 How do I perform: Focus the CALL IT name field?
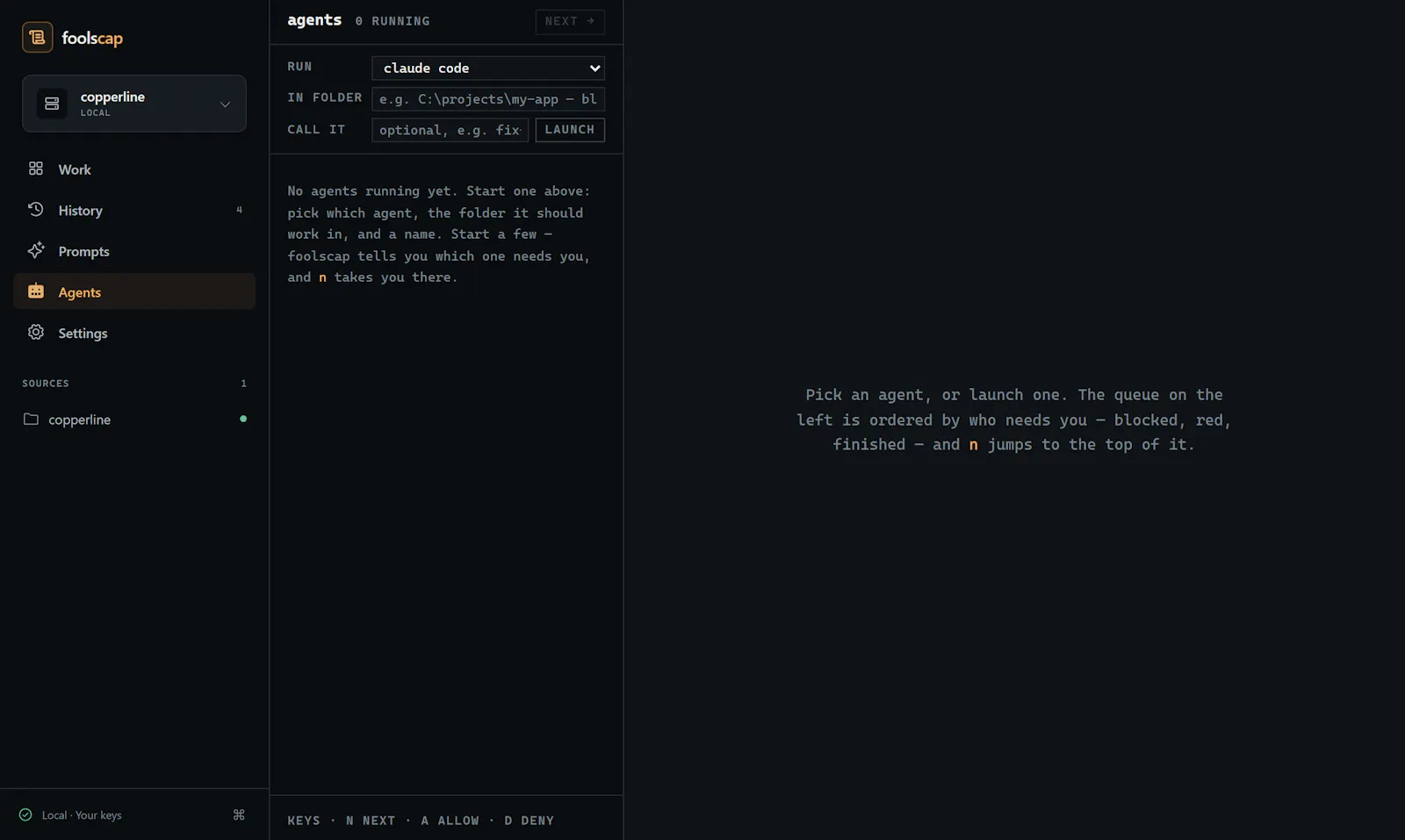tap(450, 130)
